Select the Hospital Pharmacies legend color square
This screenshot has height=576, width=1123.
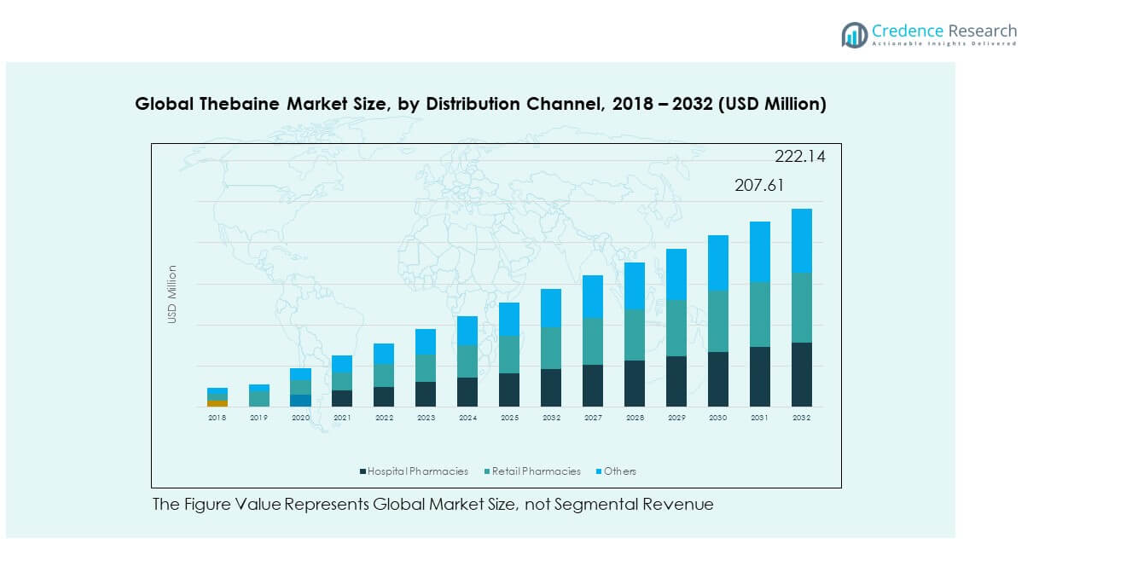click(x=363, y=471)
